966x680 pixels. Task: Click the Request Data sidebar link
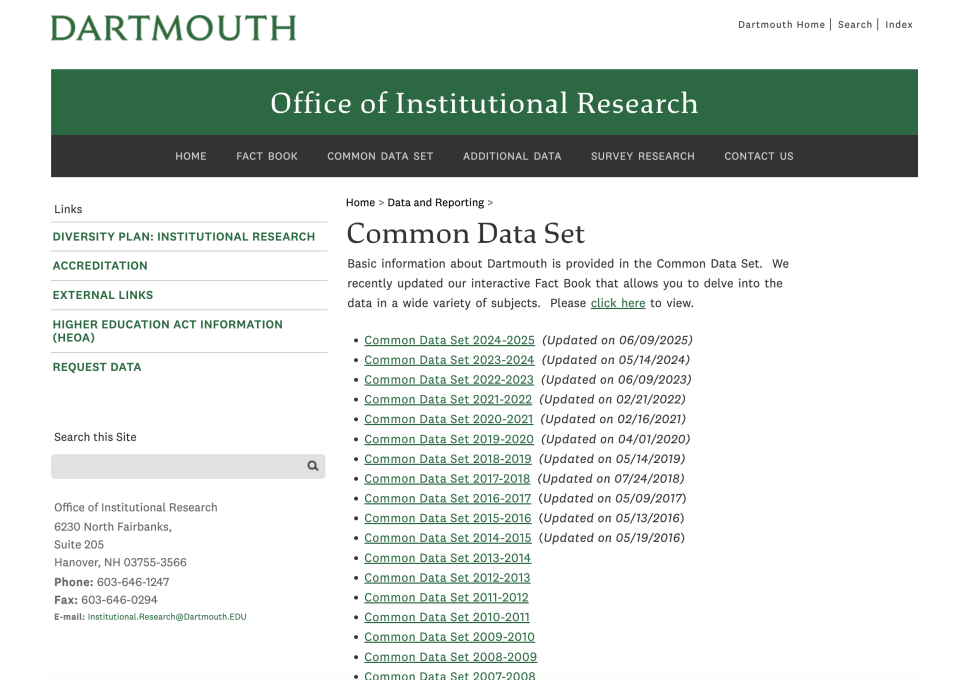[x=97, y=367]
